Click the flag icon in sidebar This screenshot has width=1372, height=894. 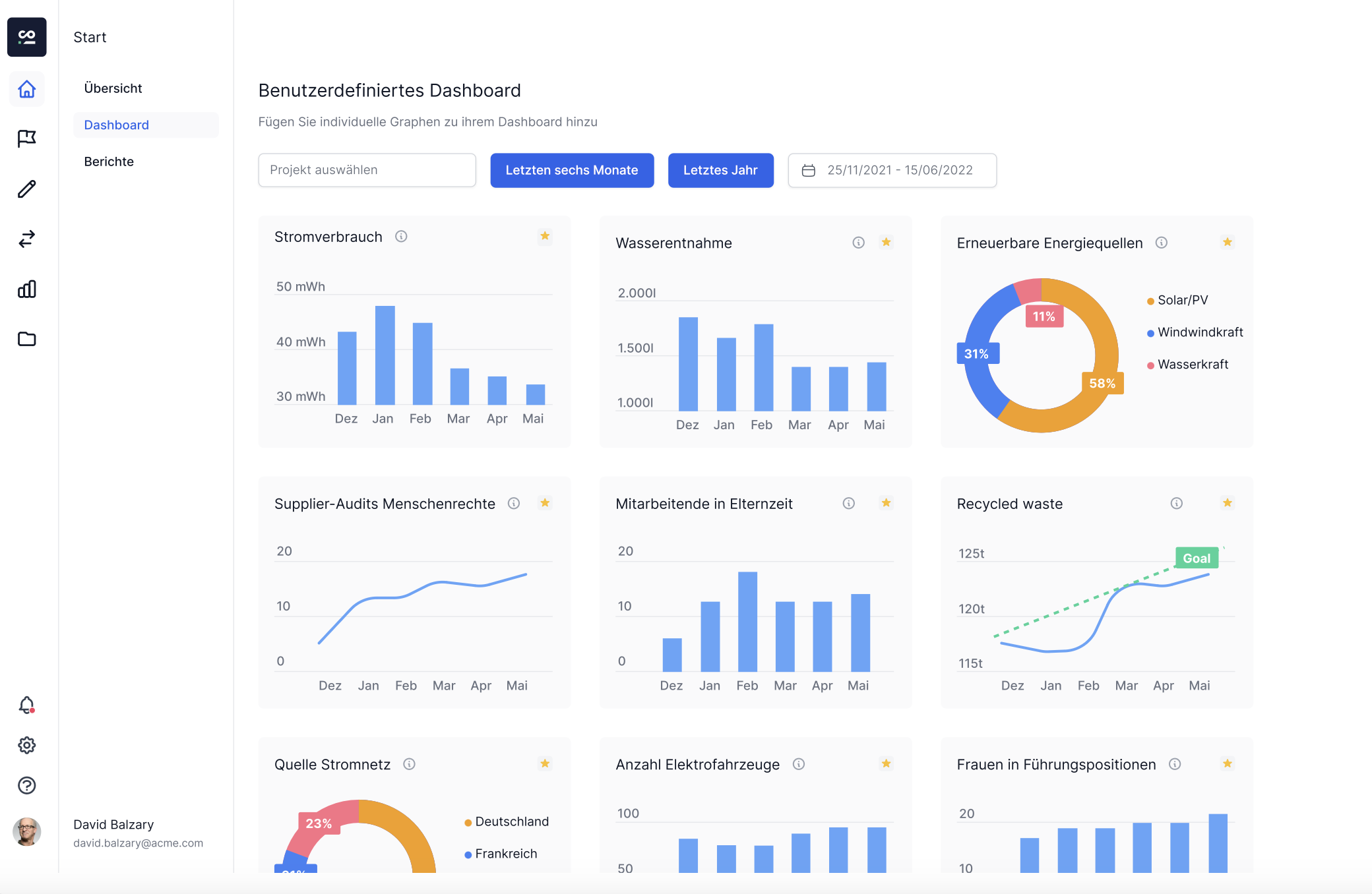26,138
